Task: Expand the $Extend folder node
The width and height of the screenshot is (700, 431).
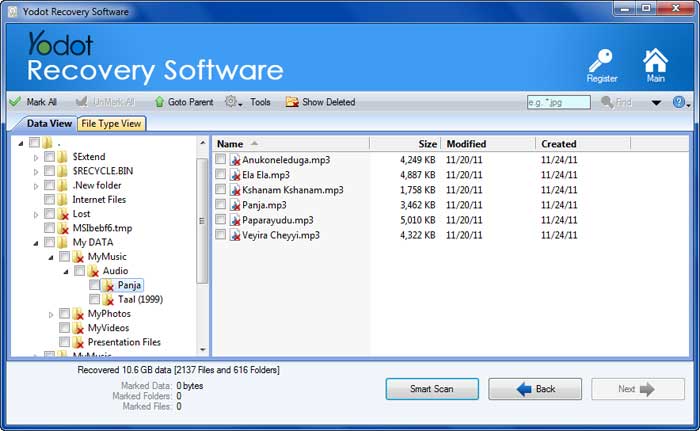Action: tap(36, 157)
